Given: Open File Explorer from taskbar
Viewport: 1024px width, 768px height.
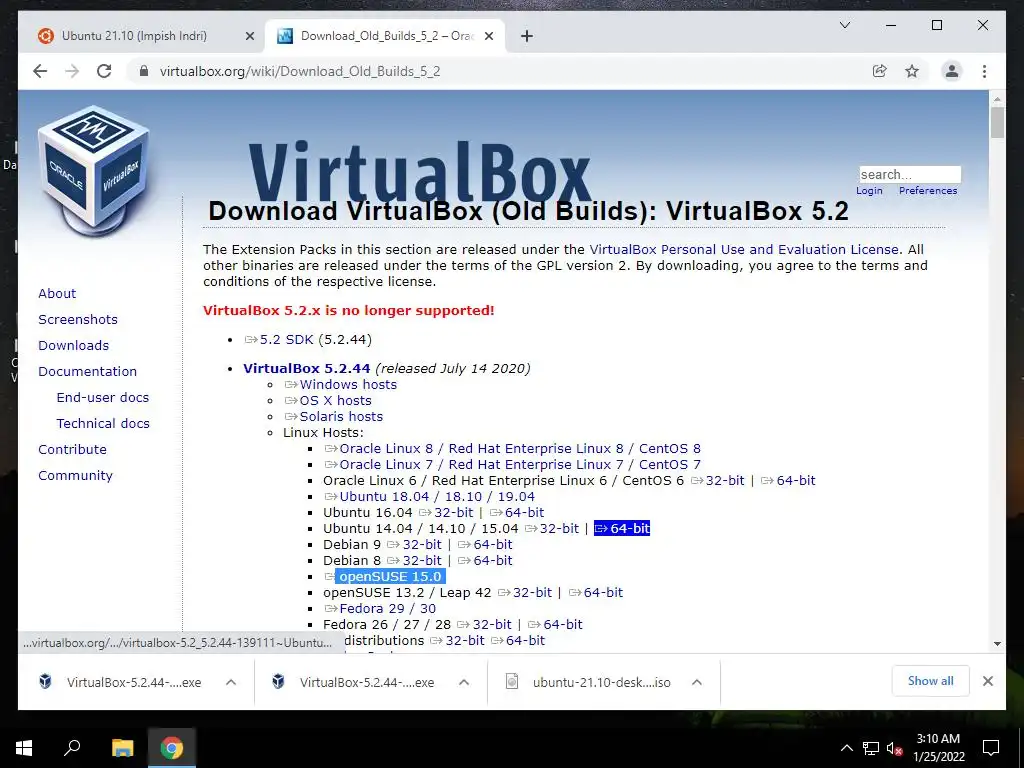Looking at the screenshot, I should 122,747.
